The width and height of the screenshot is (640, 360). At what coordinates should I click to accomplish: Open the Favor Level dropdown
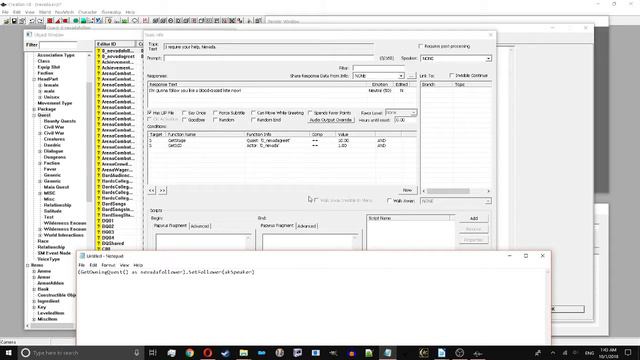pos(400,113)
